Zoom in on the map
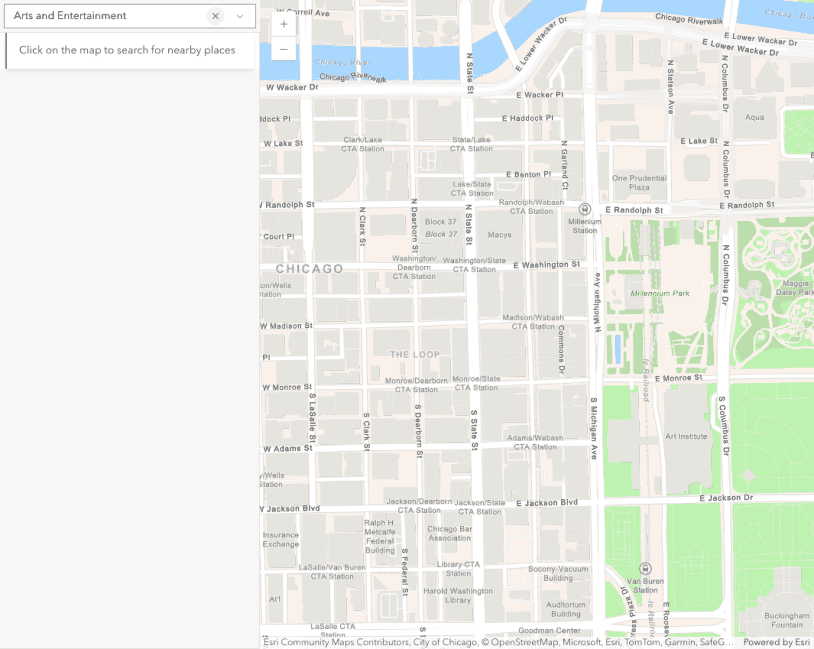This screenshot has width=814, height=649. (x=283, y=24)
